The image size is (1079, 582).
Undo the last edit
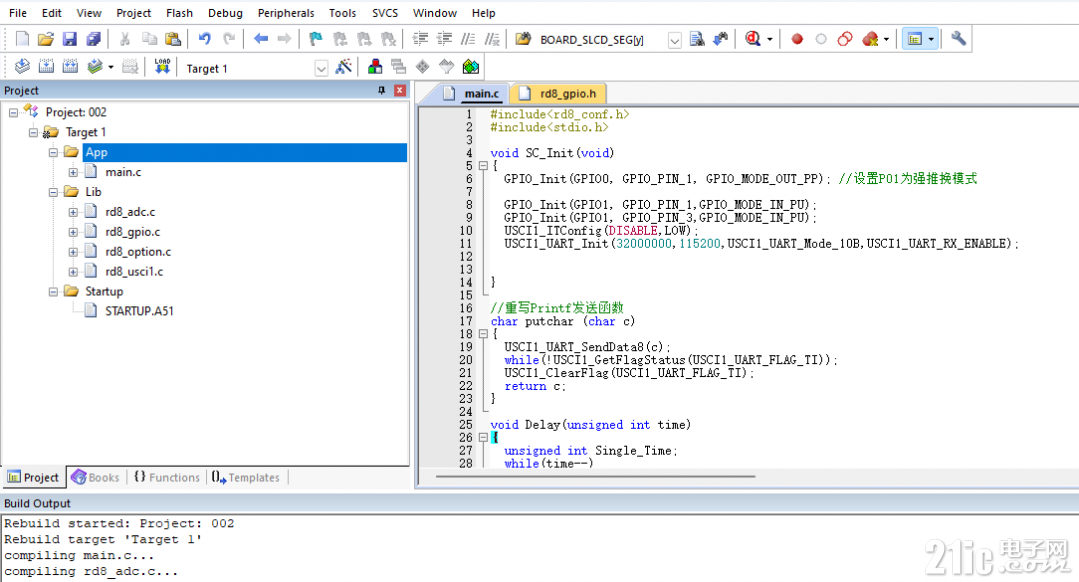click(204, 39)
